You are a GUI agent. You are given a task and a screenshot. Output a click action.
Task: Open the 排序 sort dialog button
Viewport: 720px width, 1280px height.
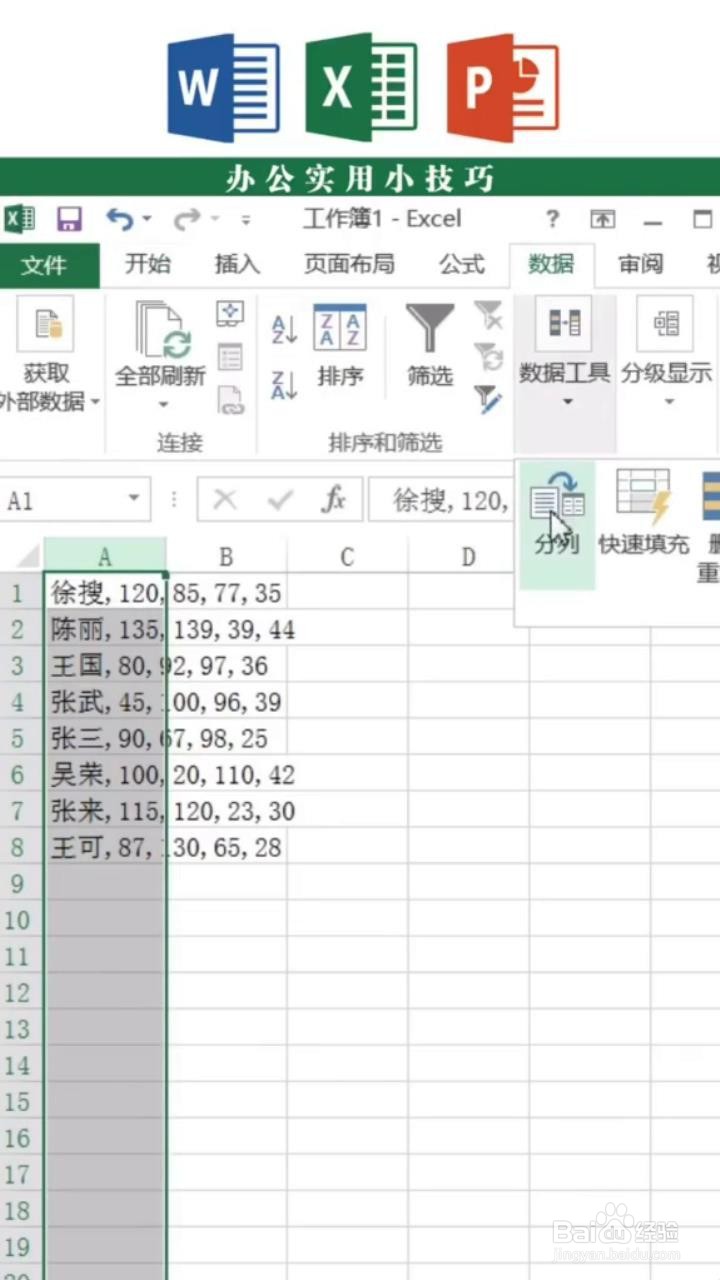click(x=340, y=345)
